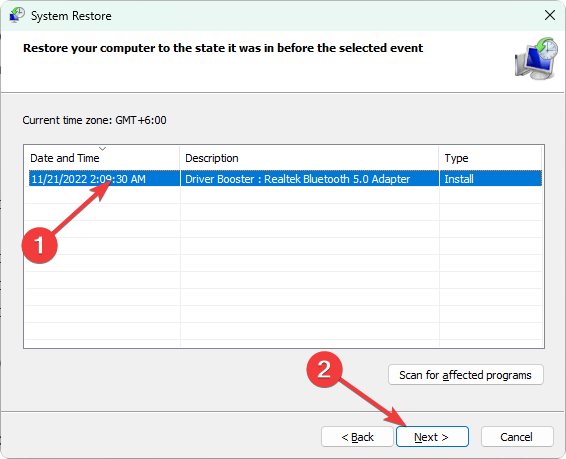566x459 pixels.
Task: Sort by the Description column header
Action: click(309, 158)
